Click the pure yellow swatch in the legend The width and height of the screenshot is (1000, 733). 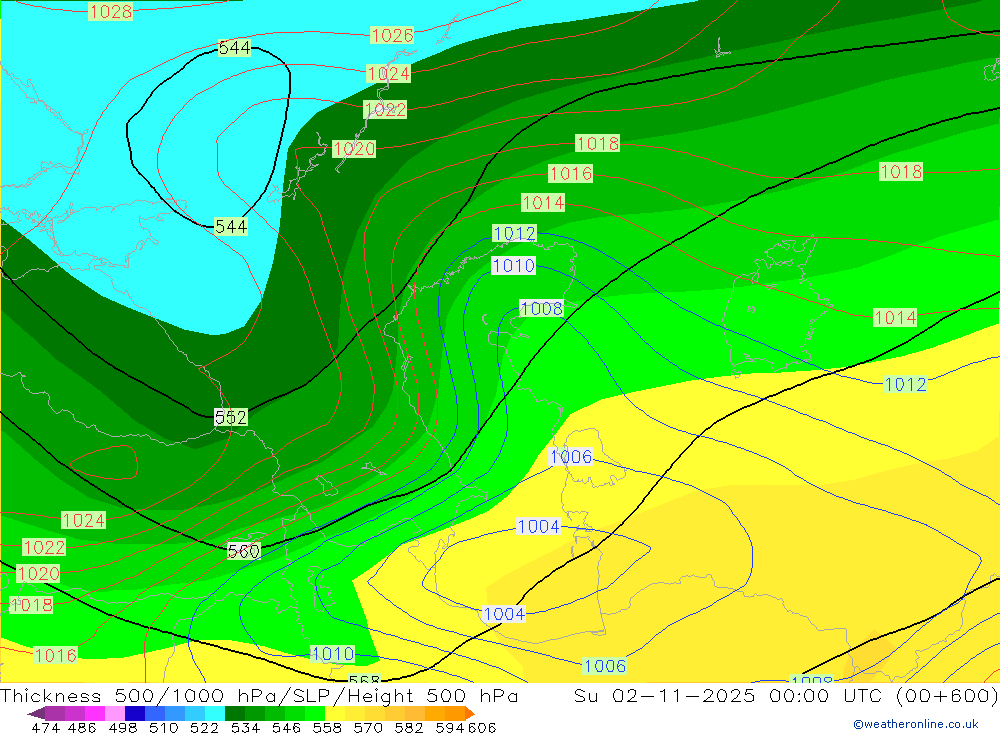click(x=335, y=713)
